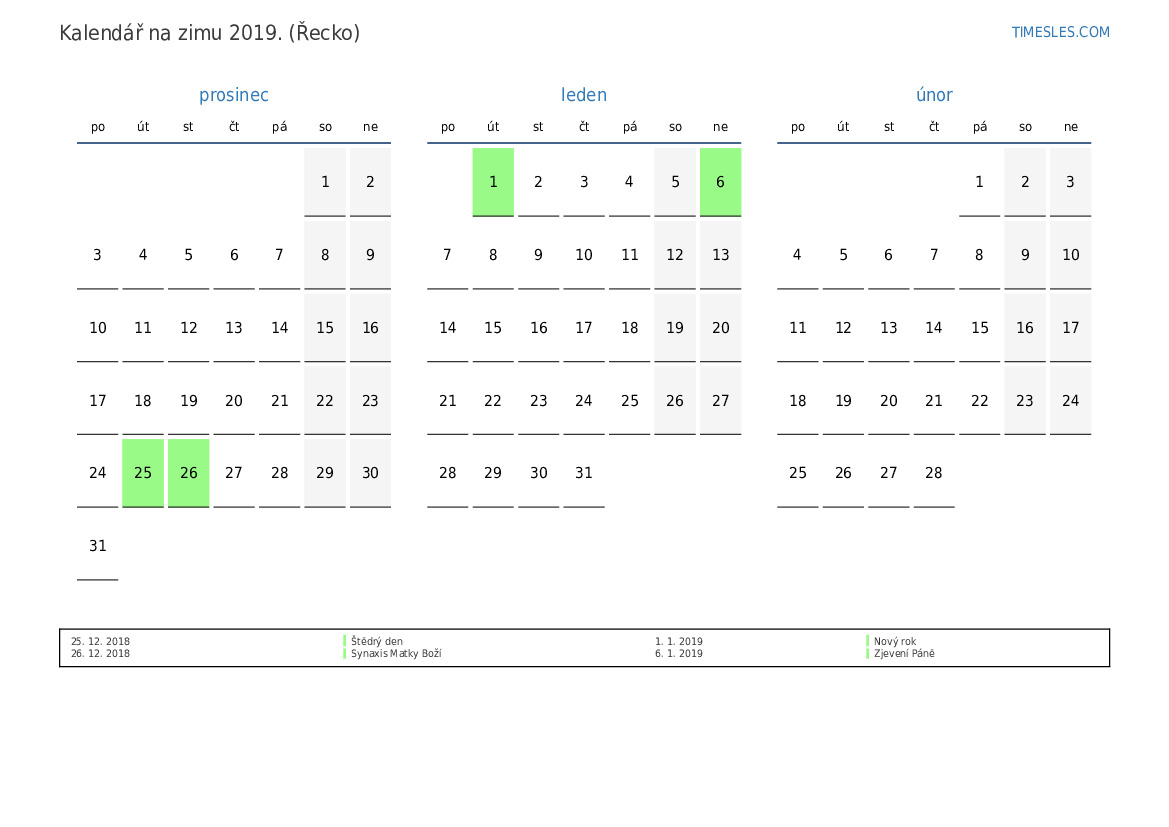Select green-highlighted 1 in leden

point(493,182)
